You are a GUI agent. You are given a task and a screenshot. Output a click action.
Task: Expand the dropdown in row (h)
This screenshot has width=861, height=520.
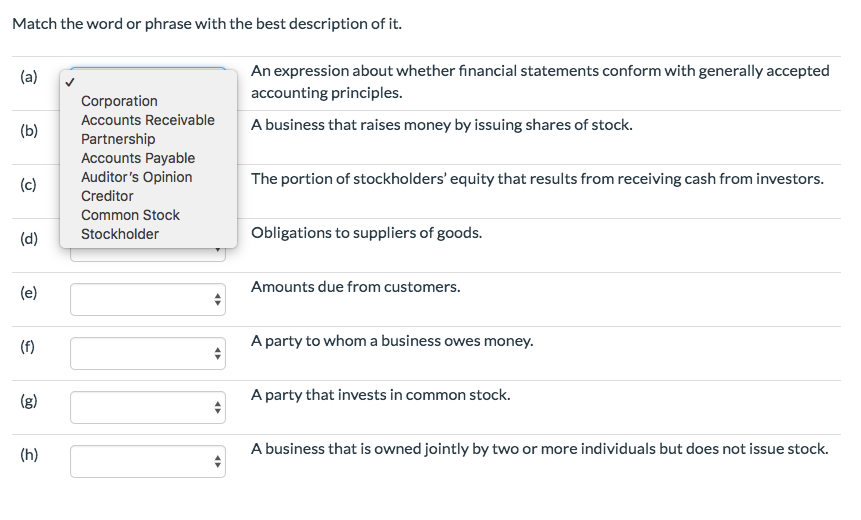coord(148,461)
